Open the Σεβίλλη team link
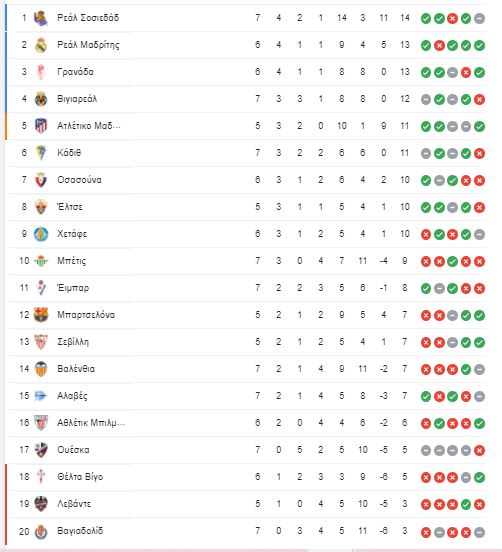 [x=73, y=342]
